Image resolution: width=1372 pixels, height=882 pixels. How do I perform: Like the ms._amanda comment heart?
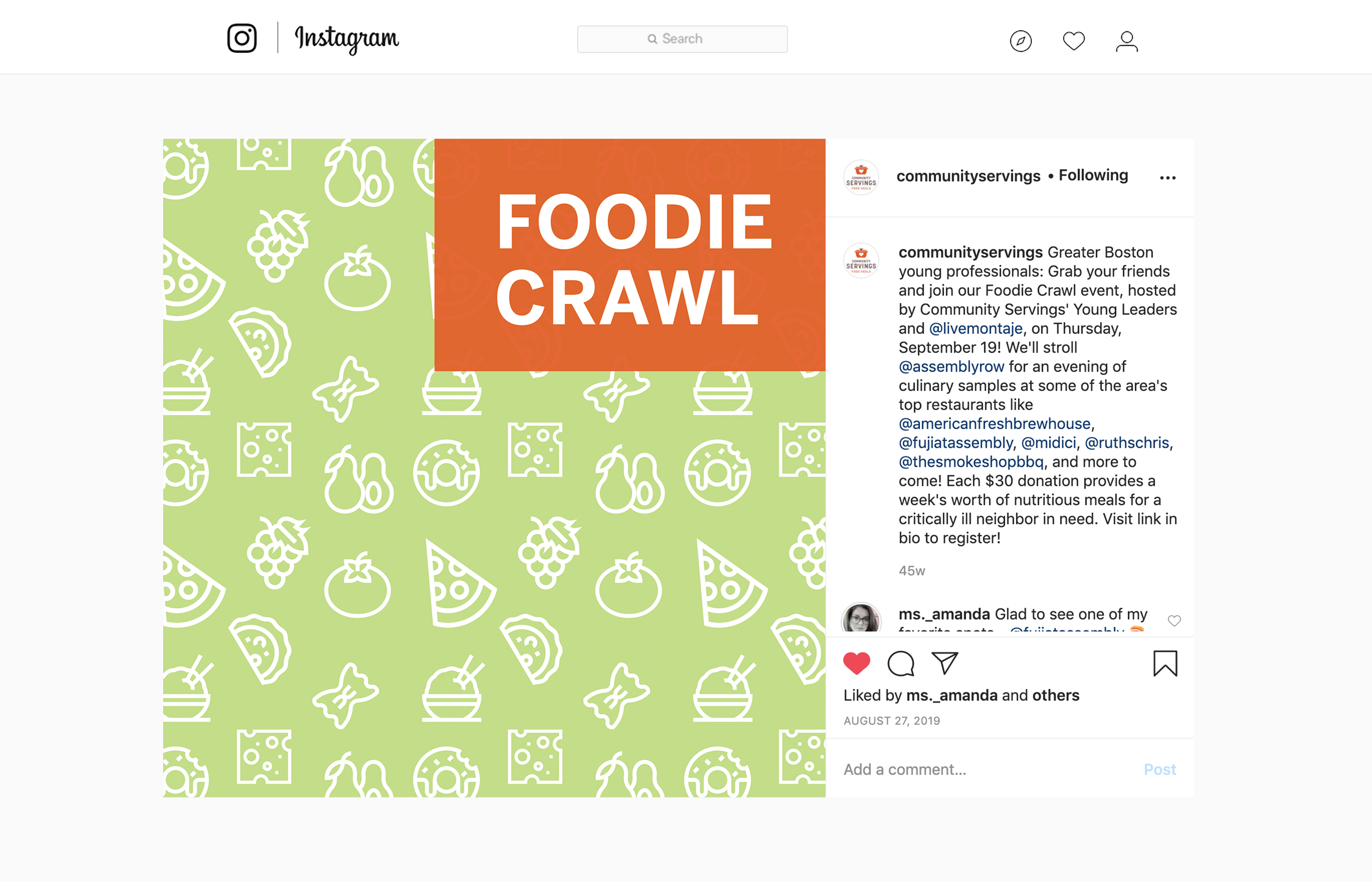coord(1174,621)
